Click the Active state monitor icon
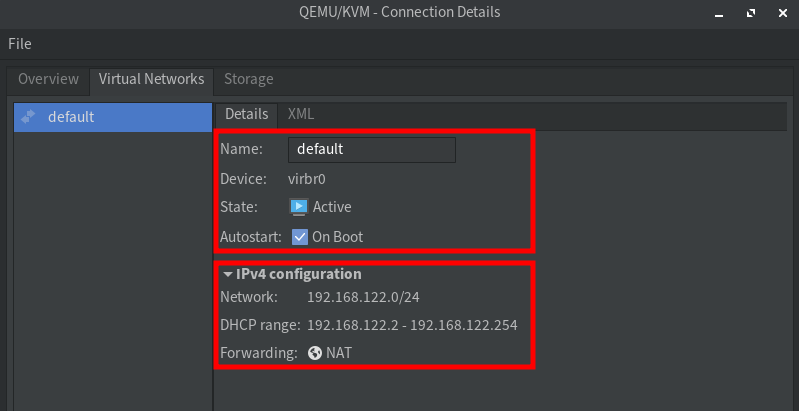Screen dimensions: 799x411 pyautogui.click(x=298, y=207)
